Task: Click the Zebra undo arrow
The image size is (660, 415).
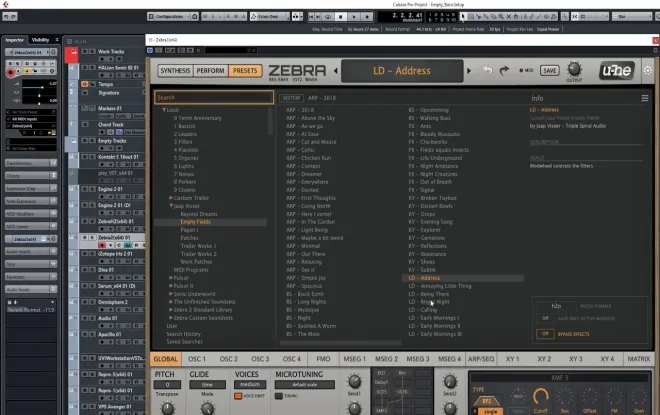Action: tap(487, 70)
